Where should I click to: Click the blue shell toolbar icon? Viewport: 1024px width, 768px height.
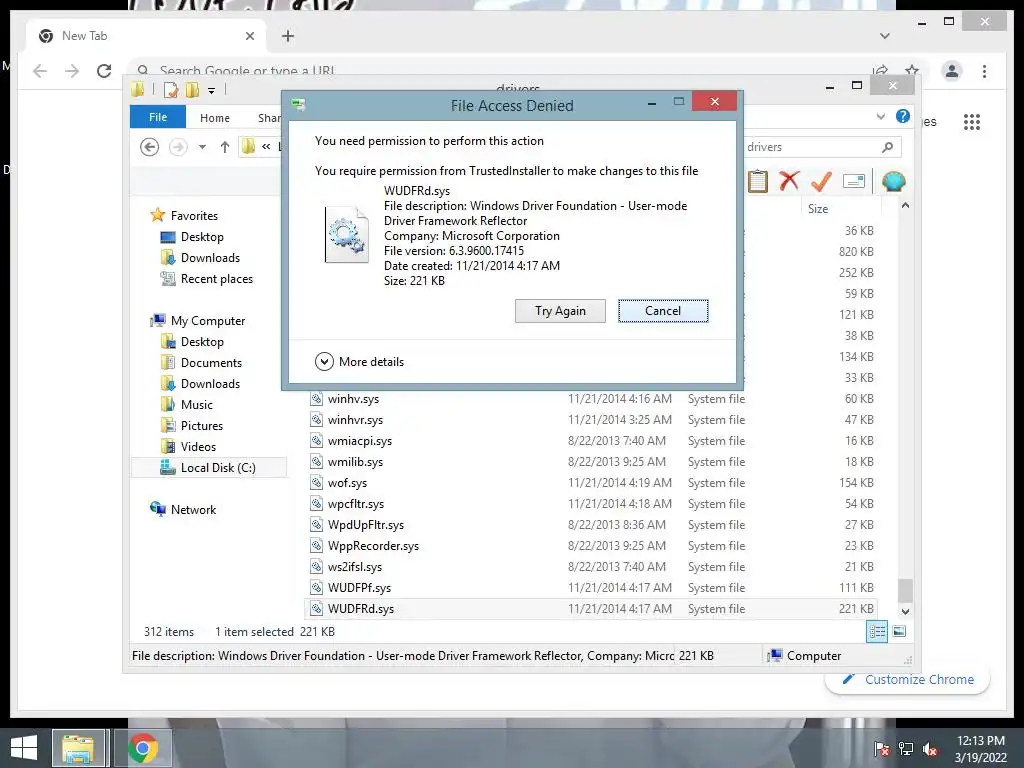[893, 181]
